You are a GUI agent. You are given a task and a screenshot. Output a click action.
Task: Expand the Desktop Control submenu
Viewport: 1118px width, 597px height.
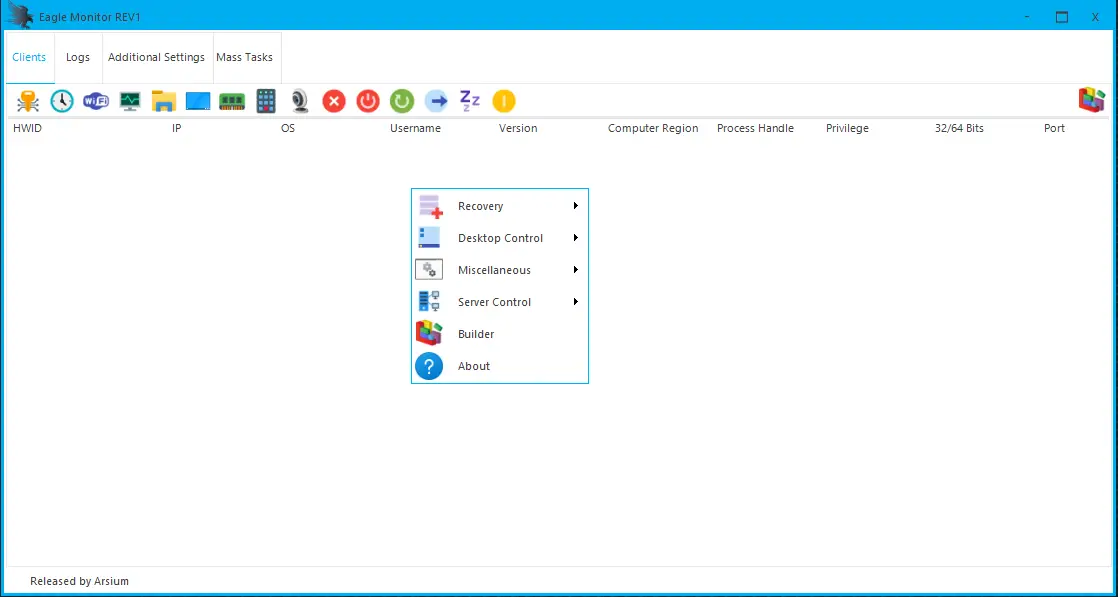(x=499, y=238)
